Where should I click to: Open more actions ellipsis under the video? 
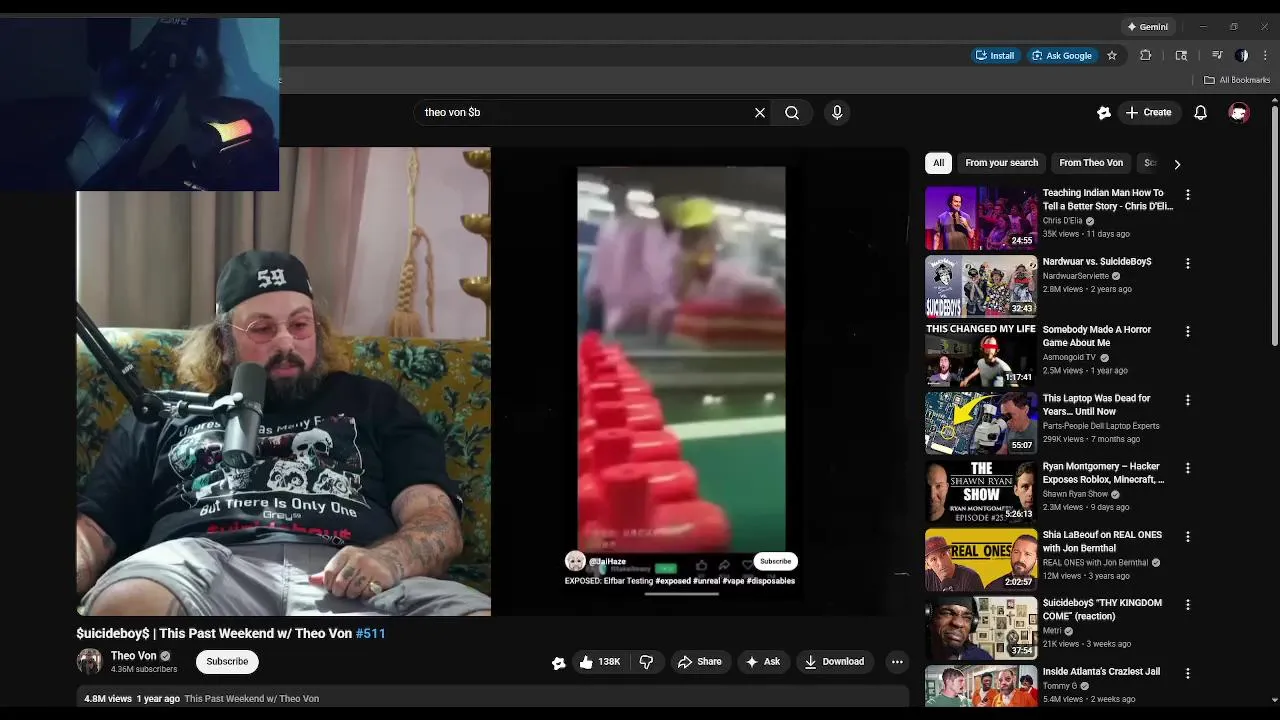tap(897, 662)
